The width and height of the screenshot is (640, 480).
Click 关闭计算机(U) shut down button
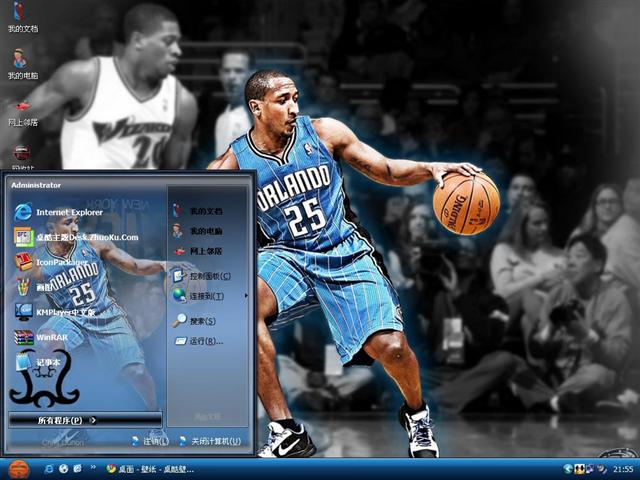pyautogui.click(x=210, y=441)
